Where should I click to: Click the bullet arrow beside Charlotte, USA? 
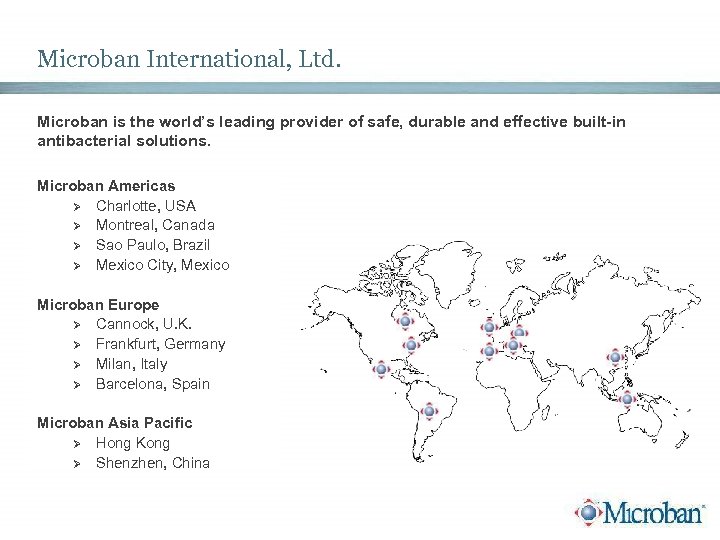pos(77,207)
